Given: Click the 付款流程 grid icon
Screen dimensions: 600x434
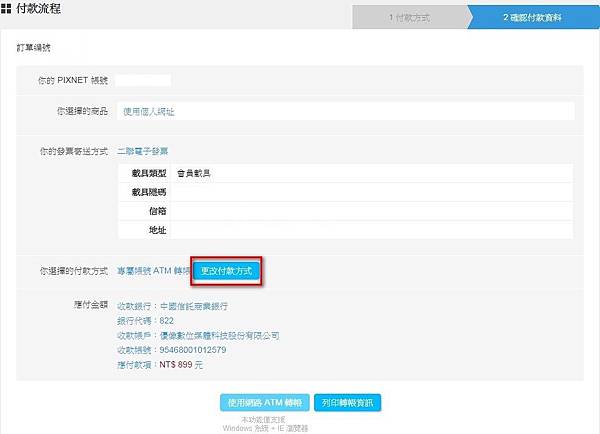Looking at the screenshot, I should pyautogui.click(x=6, y=8).
